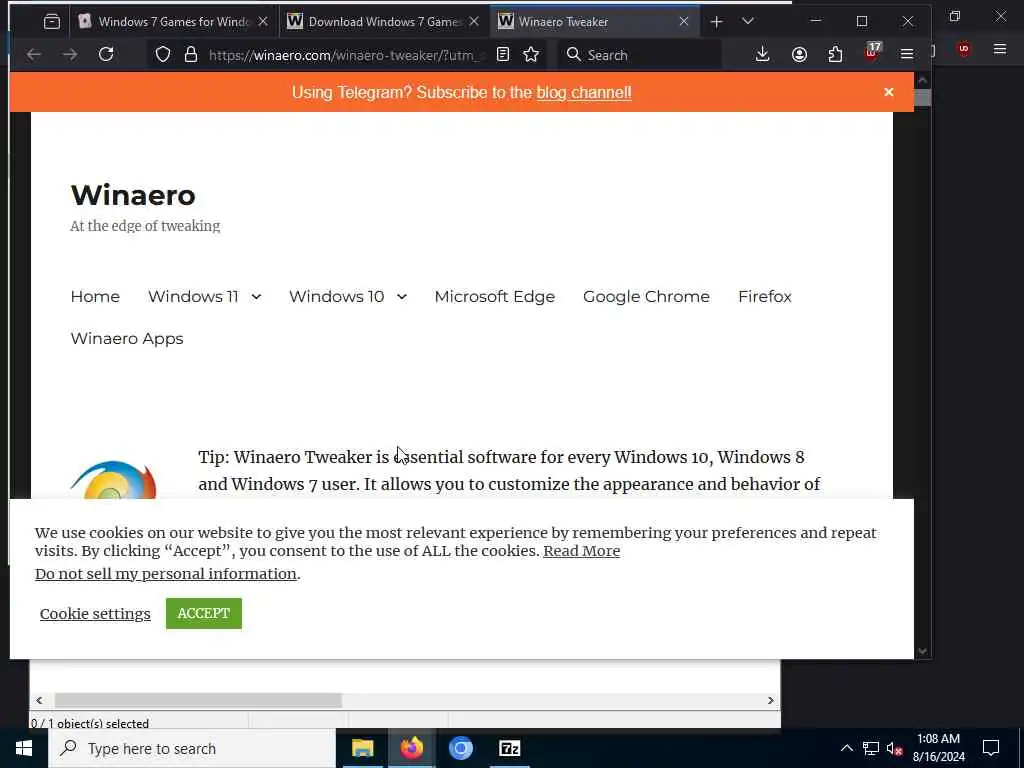Expand the Windows 10 submenu chevron
The width and height of the screenshot is (1024, 768).
point(402,297)
